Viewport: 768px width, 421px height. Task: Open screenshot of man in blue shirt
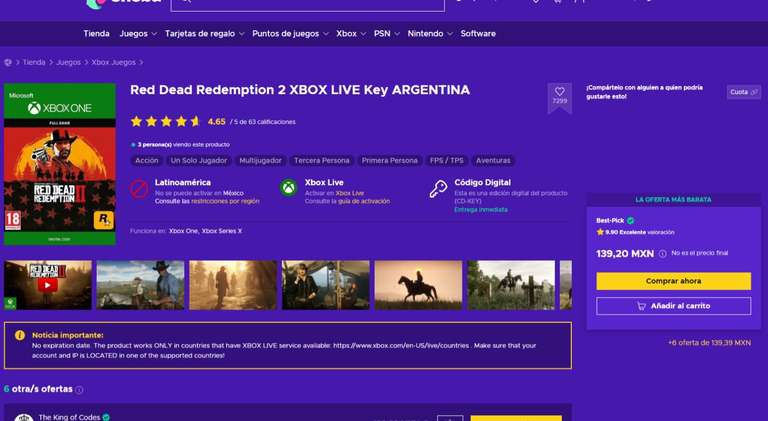click(140, 285)
